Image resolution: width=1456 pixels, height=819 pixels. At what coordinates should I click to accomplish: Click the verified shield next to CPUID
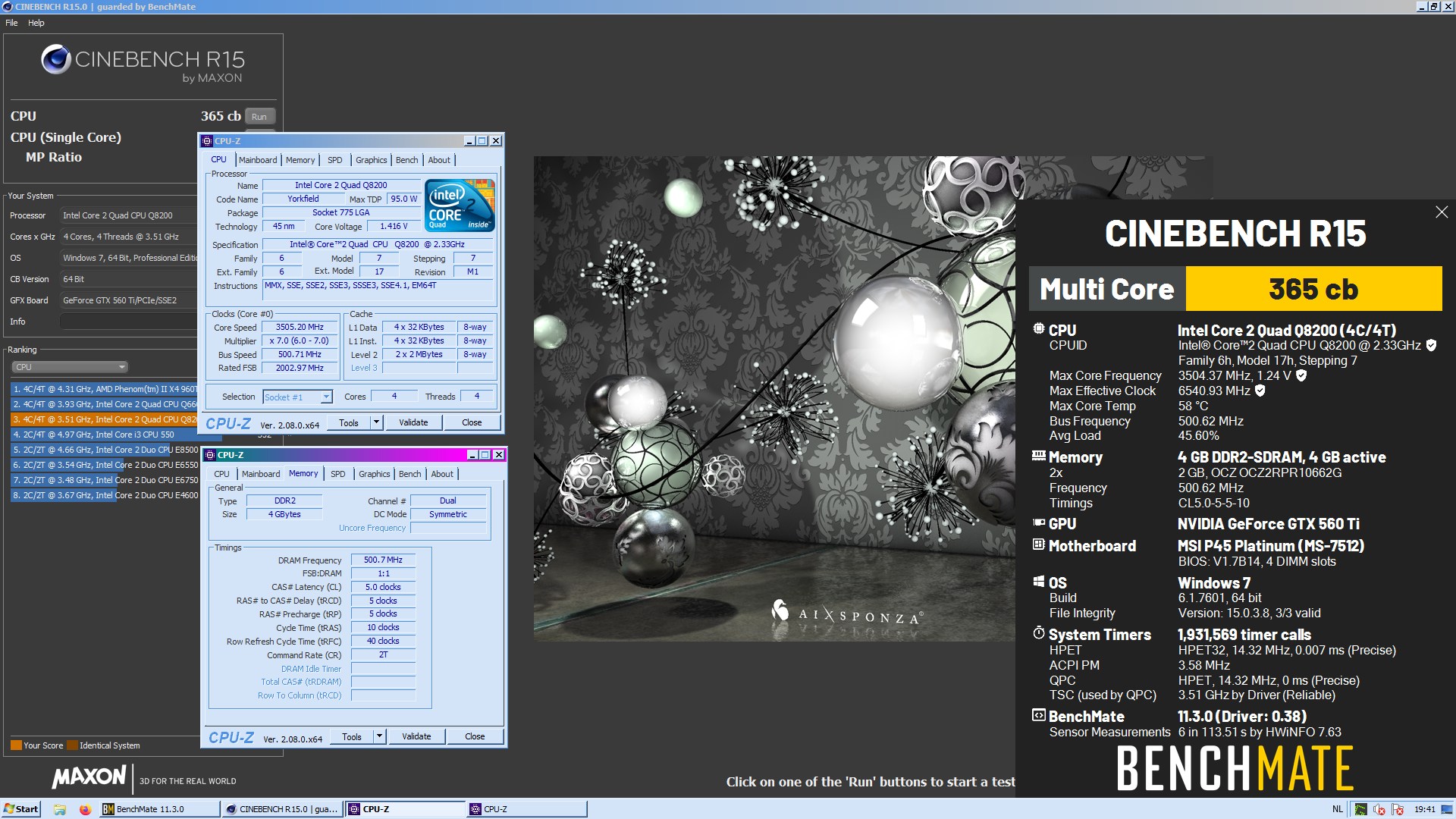[x=1431, y=345]
